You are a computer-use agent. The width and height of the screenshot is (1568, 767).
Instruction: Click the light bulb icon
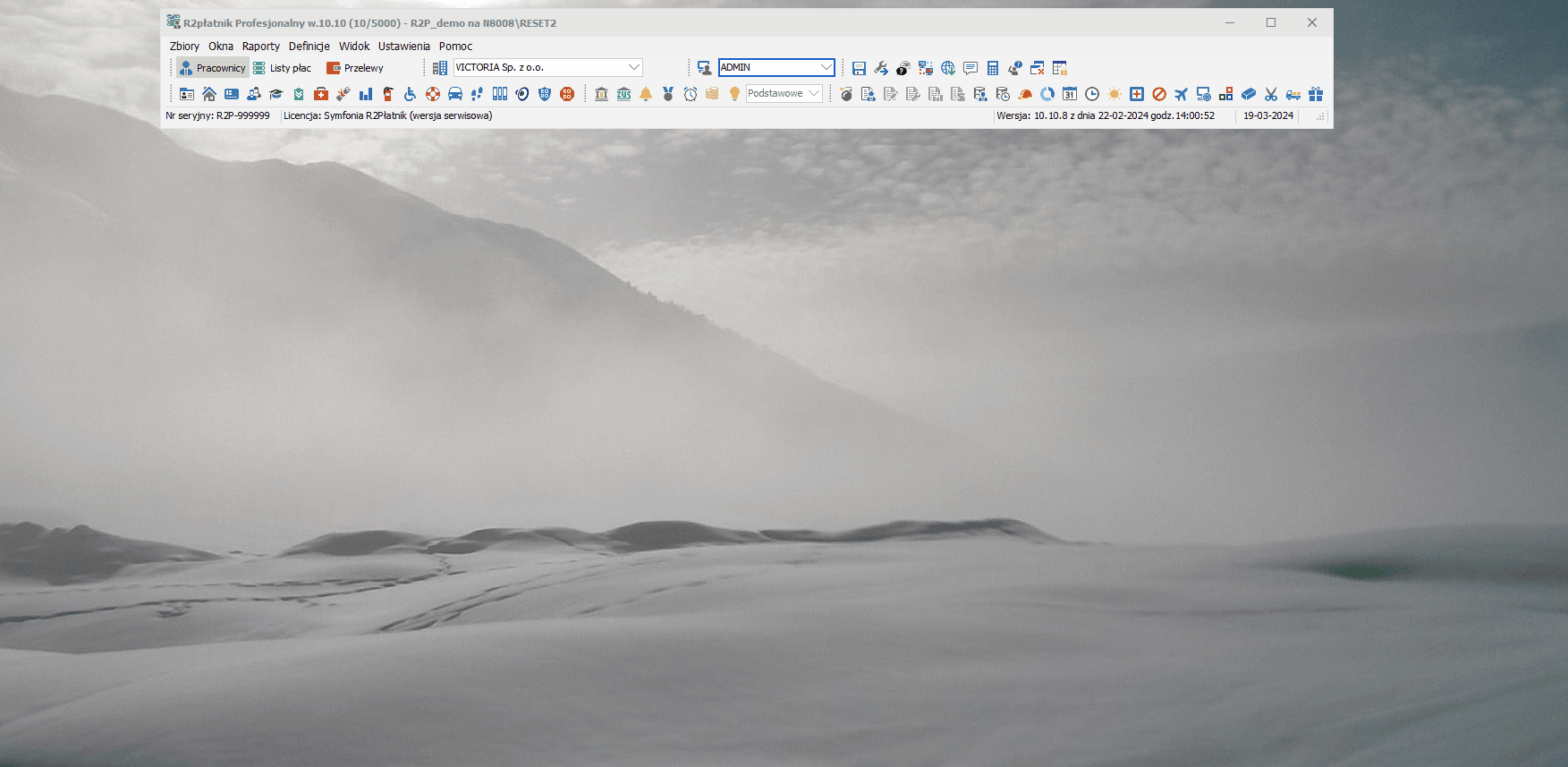[734, 94]
